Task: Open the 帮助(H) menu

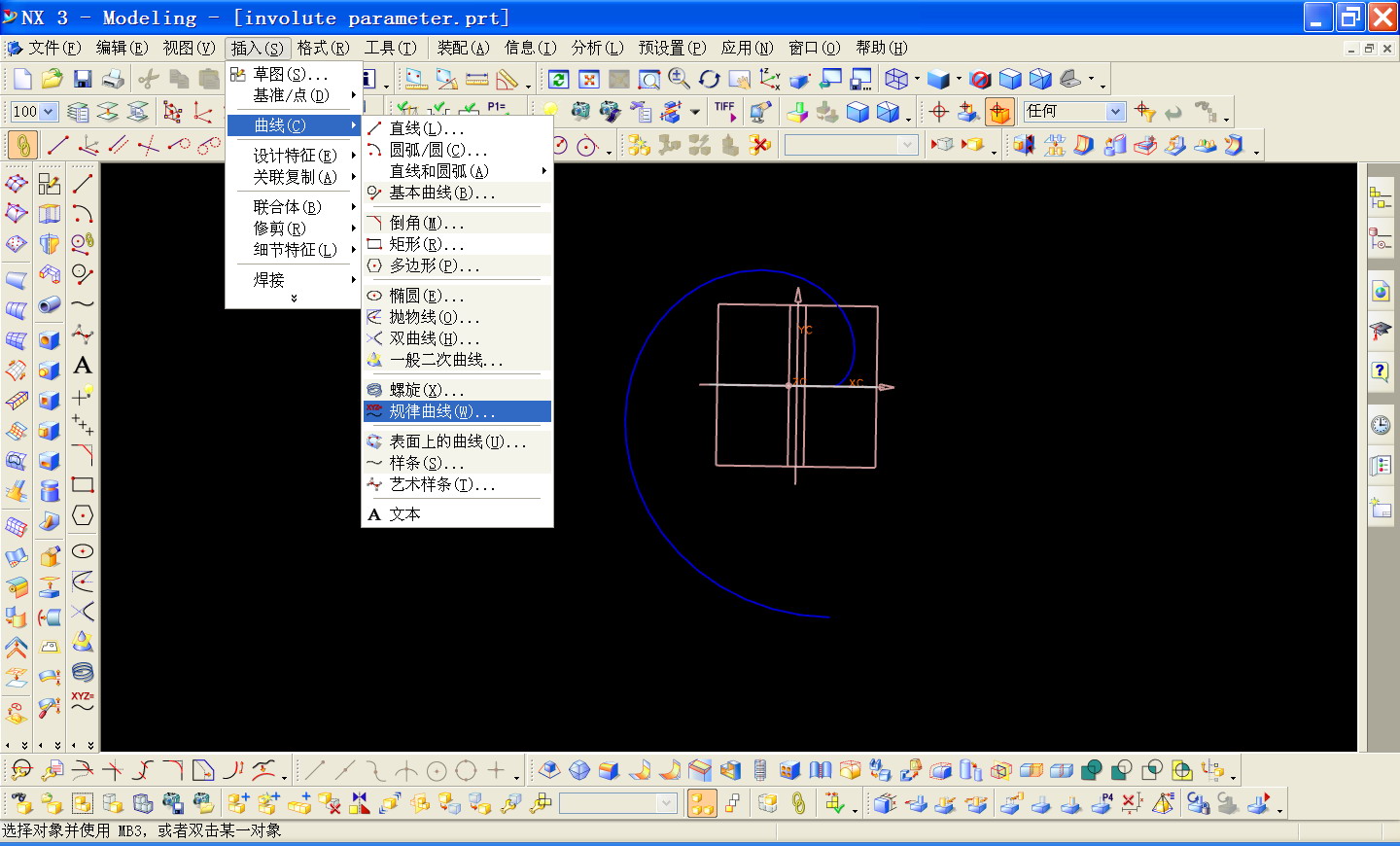Action: (x=881, y=48)
